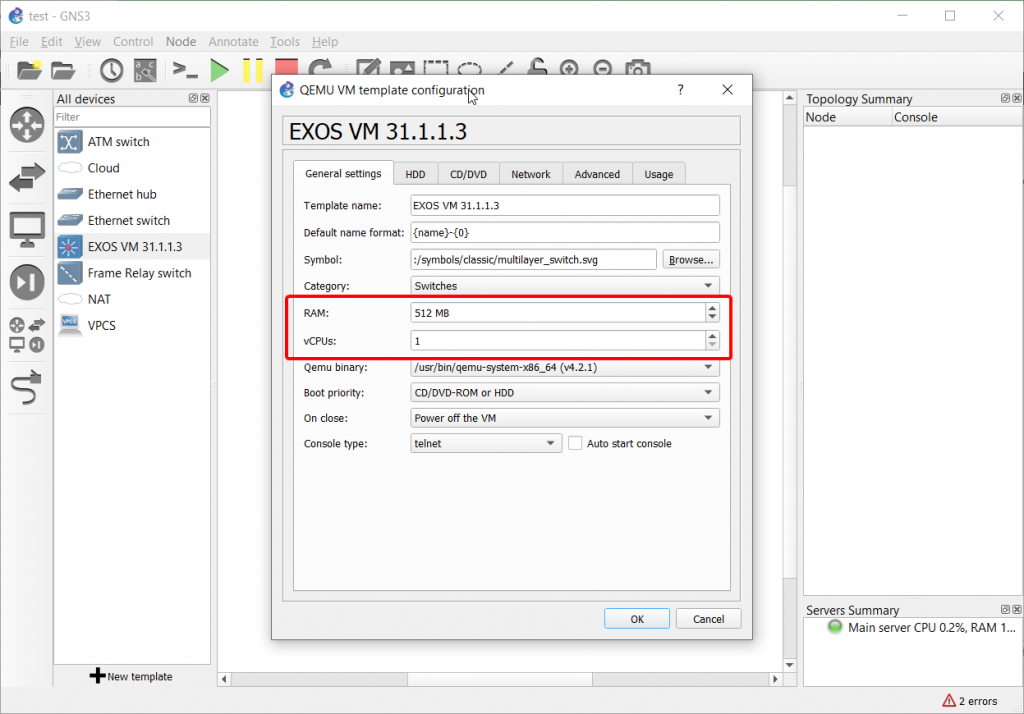The image size is (1024, 714).
Task: Open the 2 errors status indicator
Action: (970, 701)
